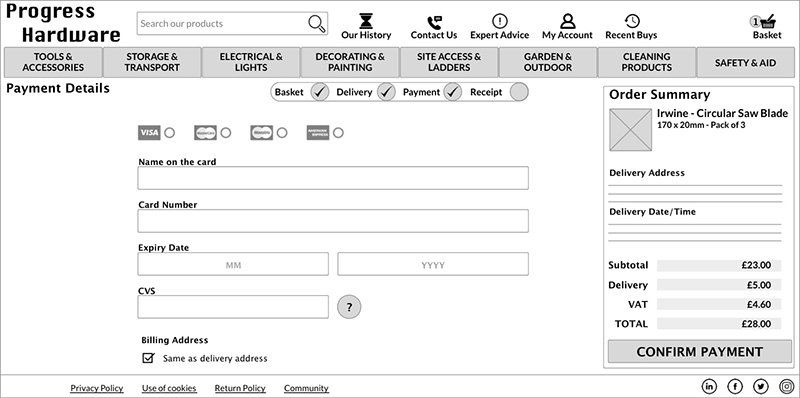Click the Maestro card logo

[261, 133]
